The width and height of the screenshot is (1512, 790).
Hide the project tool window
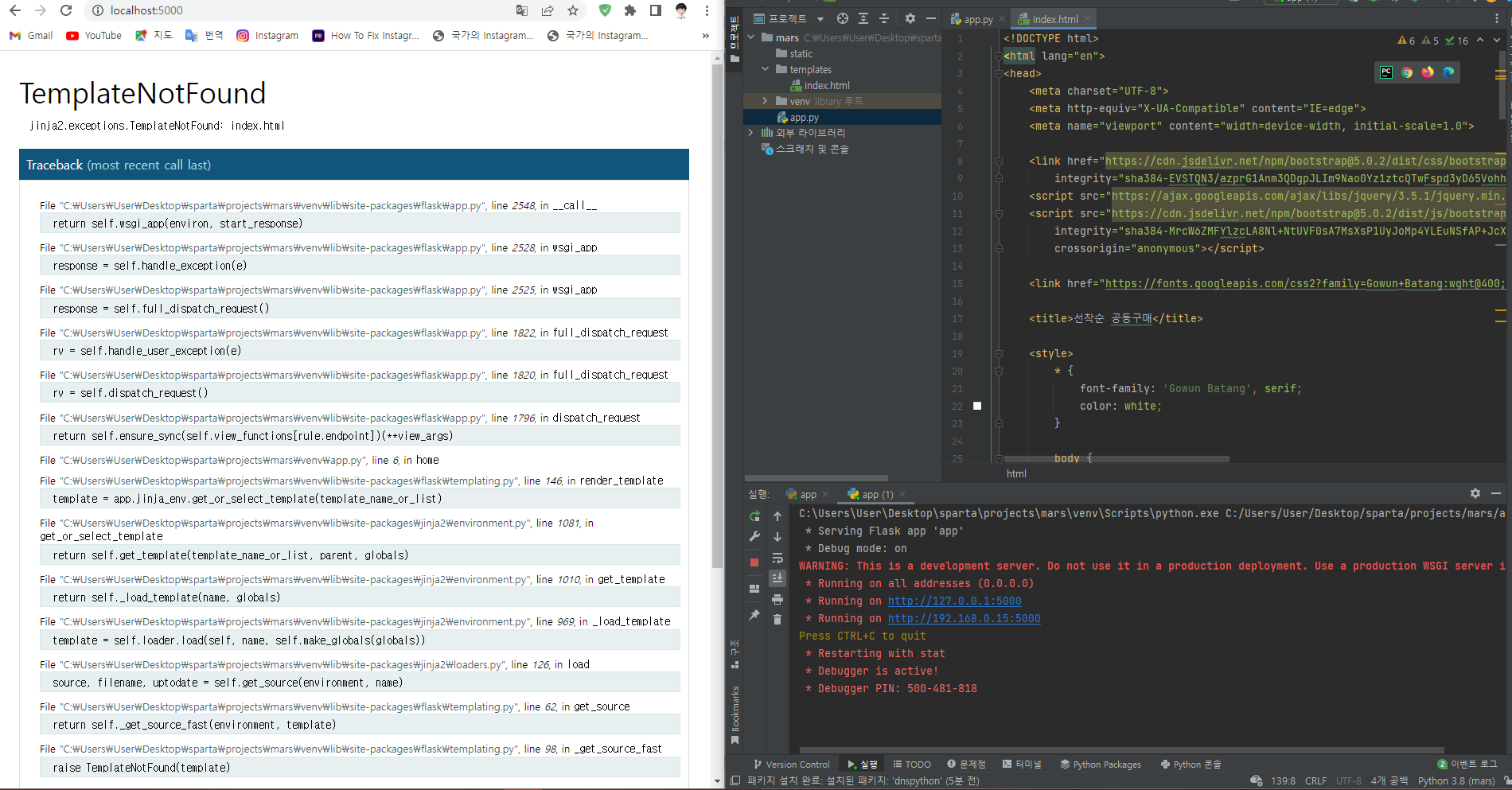(930, 18)
